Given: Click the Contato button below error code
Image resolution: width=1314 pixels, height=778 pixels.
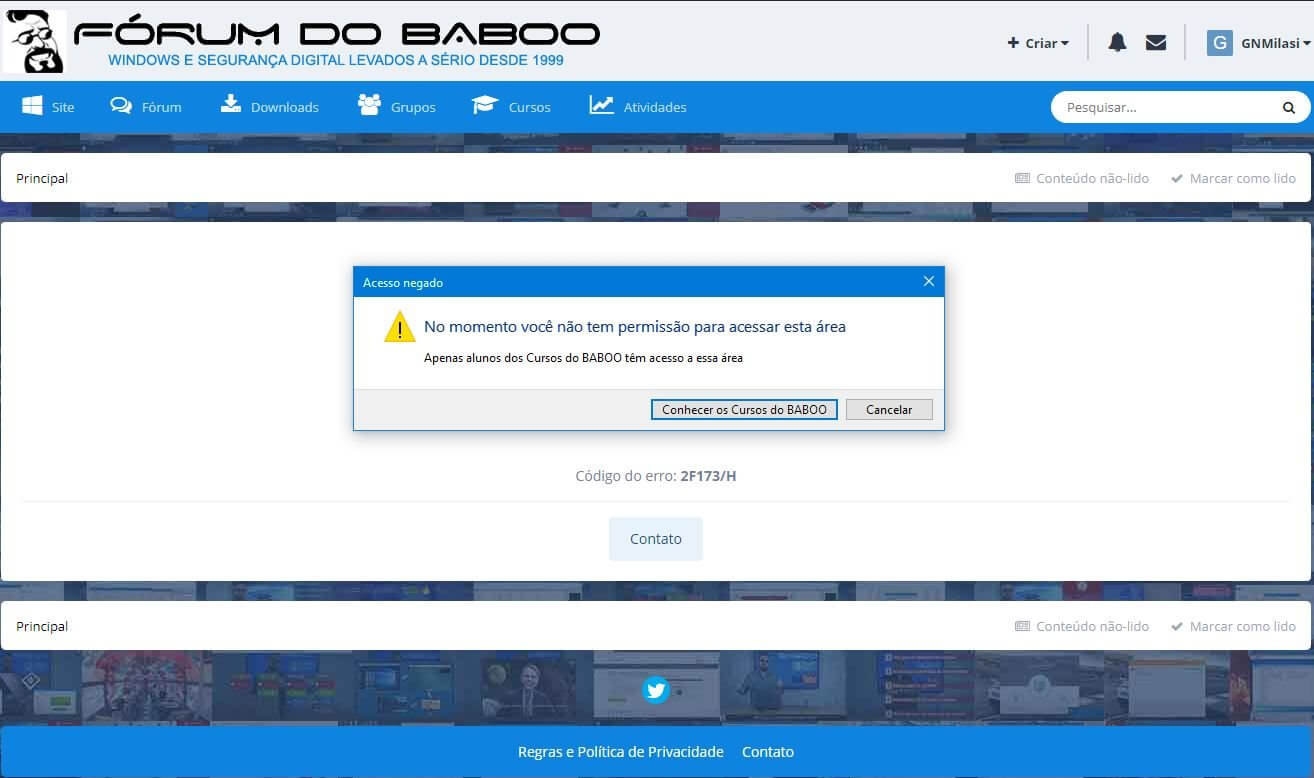Looking at the screenshot, I should pos(656,539).
